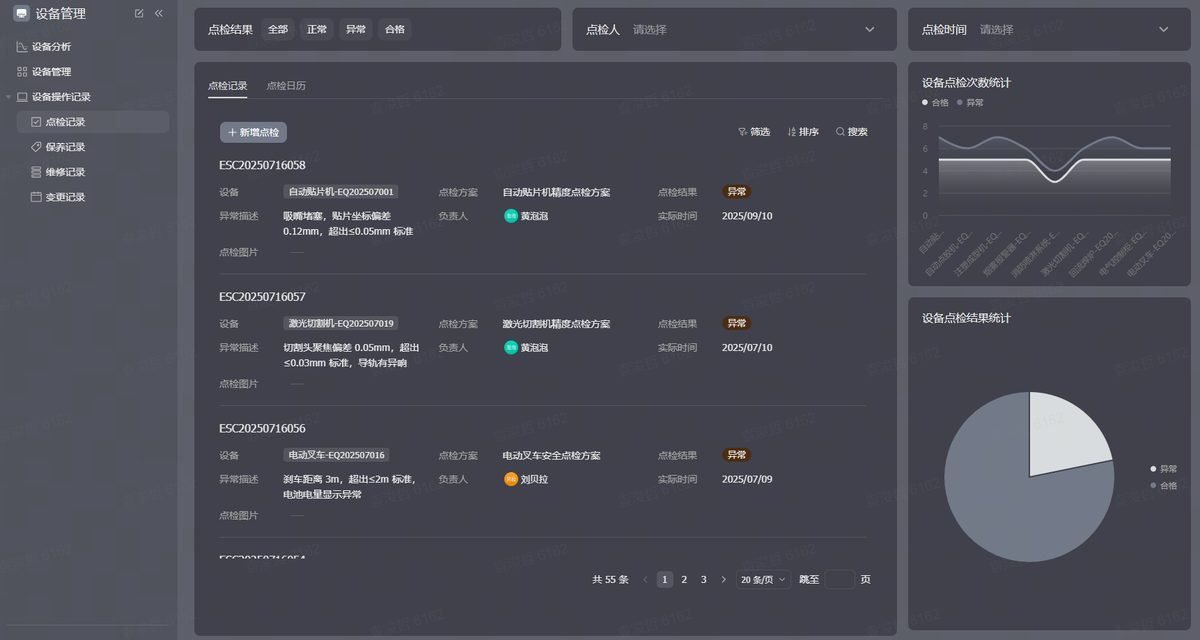Click 设备点检结果统计 chart title
Screen dimensions: 1200x640
[x=966, y=318]
